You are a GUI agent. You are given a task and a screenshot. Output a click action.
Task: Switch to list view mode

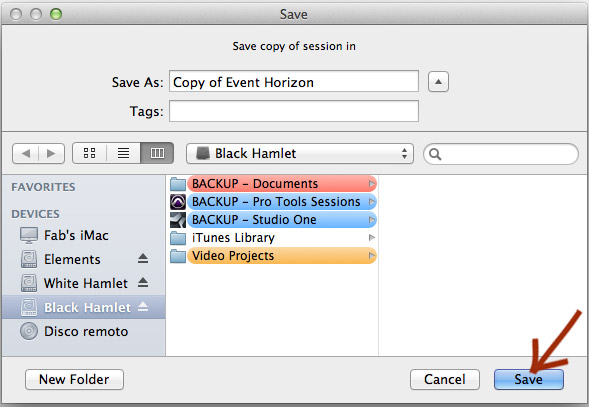(x=124, y=153)
